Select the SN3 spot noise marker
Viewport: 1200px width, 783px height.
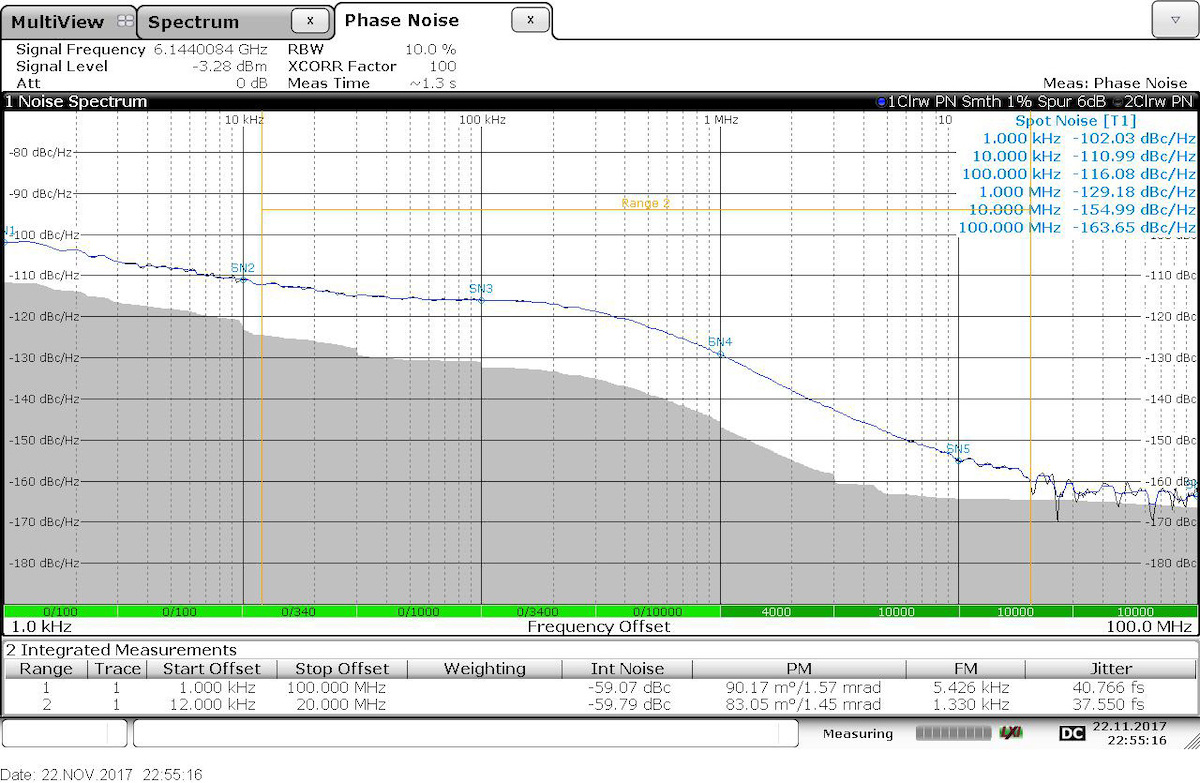(x=481, y=289)
